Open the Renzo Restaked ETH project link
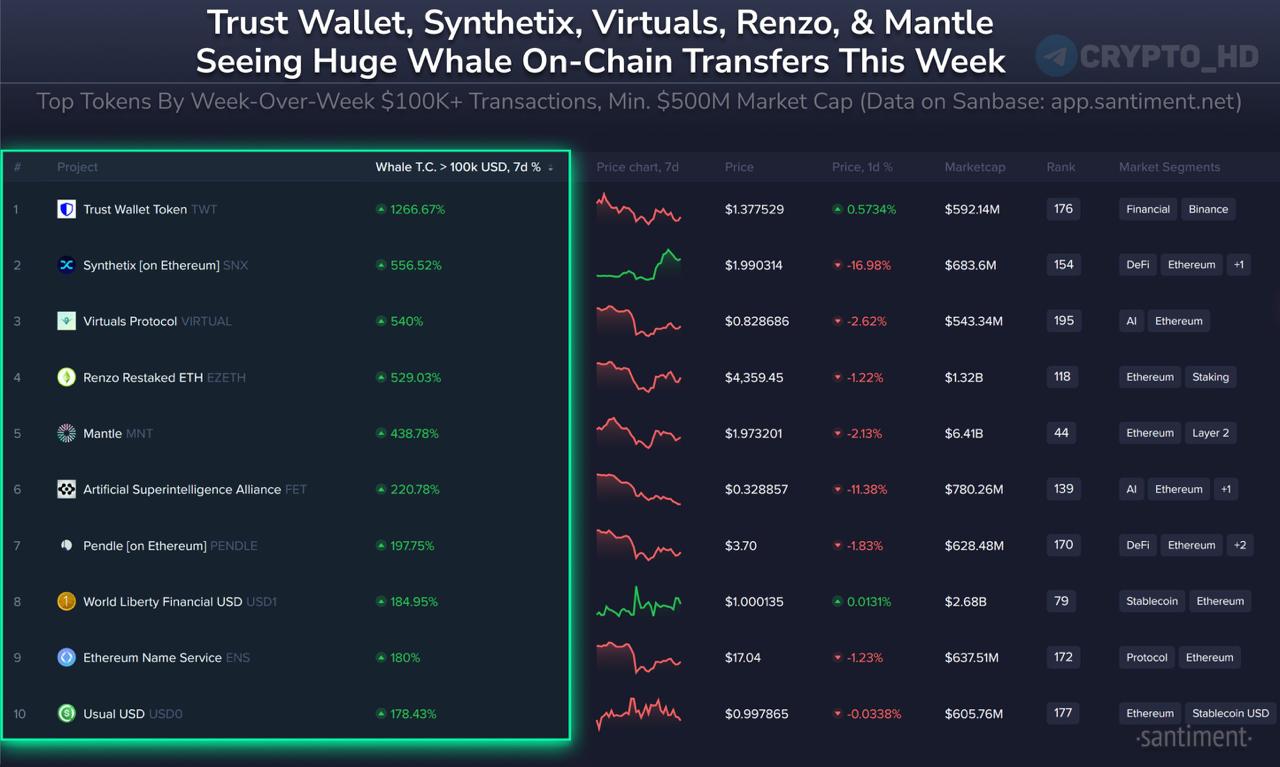Viewport: 1280px width, 767px height. (x=143, y=377)
